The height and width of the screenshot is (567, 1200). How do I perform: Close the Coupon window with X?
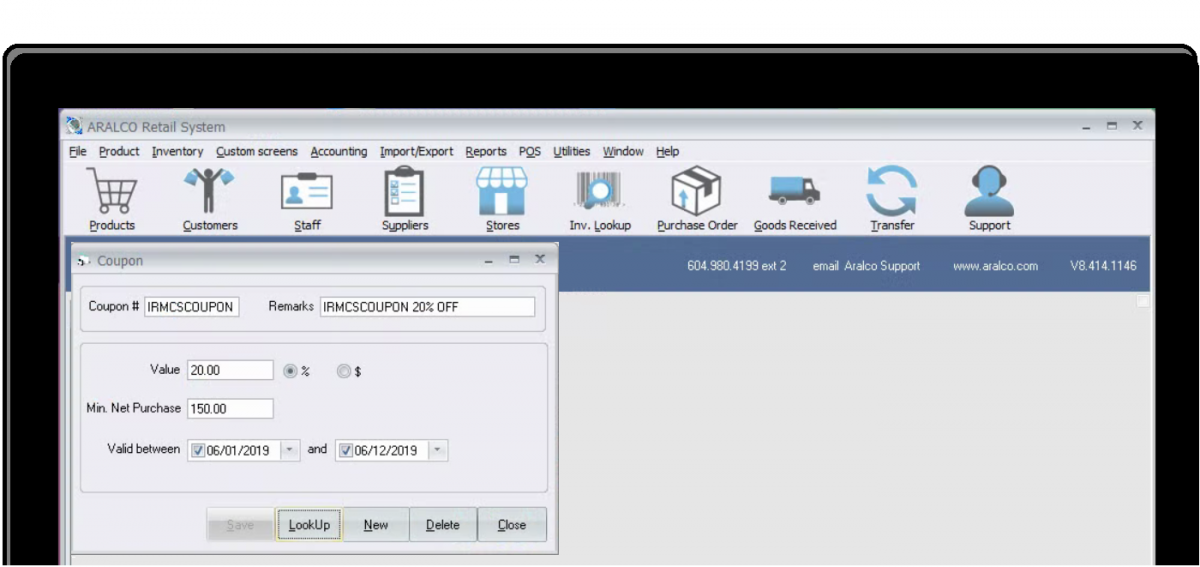pyautogui.click(x=540, y=259)
